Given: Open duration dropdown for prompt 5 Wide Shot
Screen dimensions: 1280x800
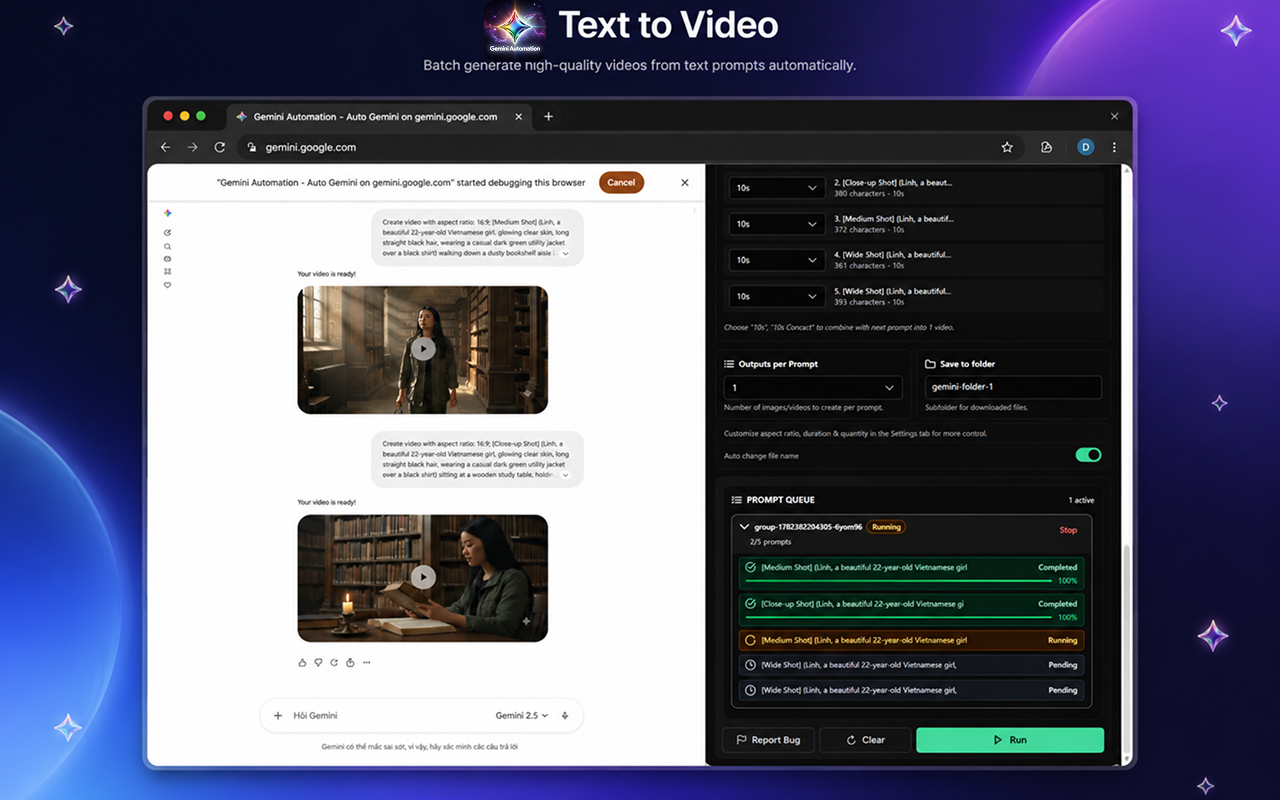Looking at the screenshot, I should coord(777,296).
